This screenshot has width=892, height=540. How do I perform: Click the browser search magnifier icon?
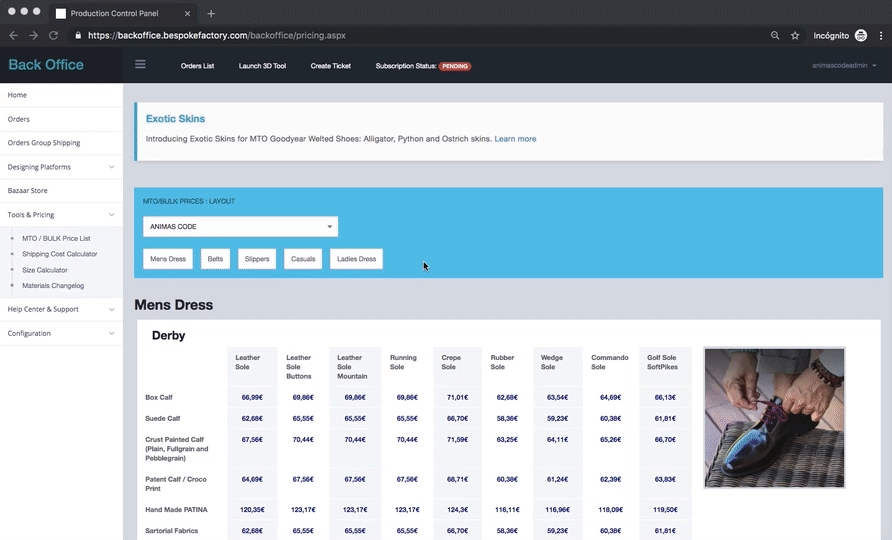(x=775, y=35)
